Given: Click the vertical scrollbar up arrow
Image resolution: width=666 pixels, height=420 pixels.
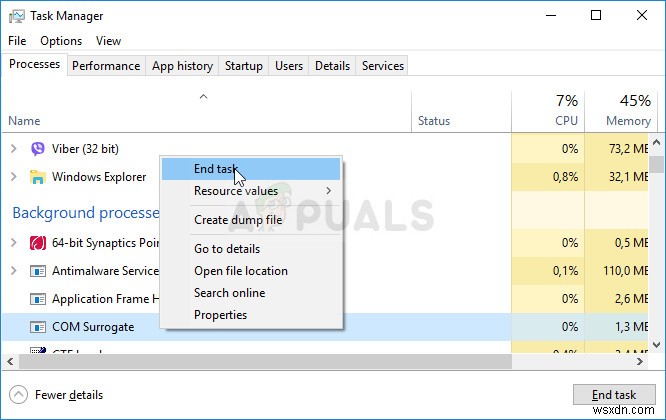Looking at the screenshot, I should [x=657, y=143].
